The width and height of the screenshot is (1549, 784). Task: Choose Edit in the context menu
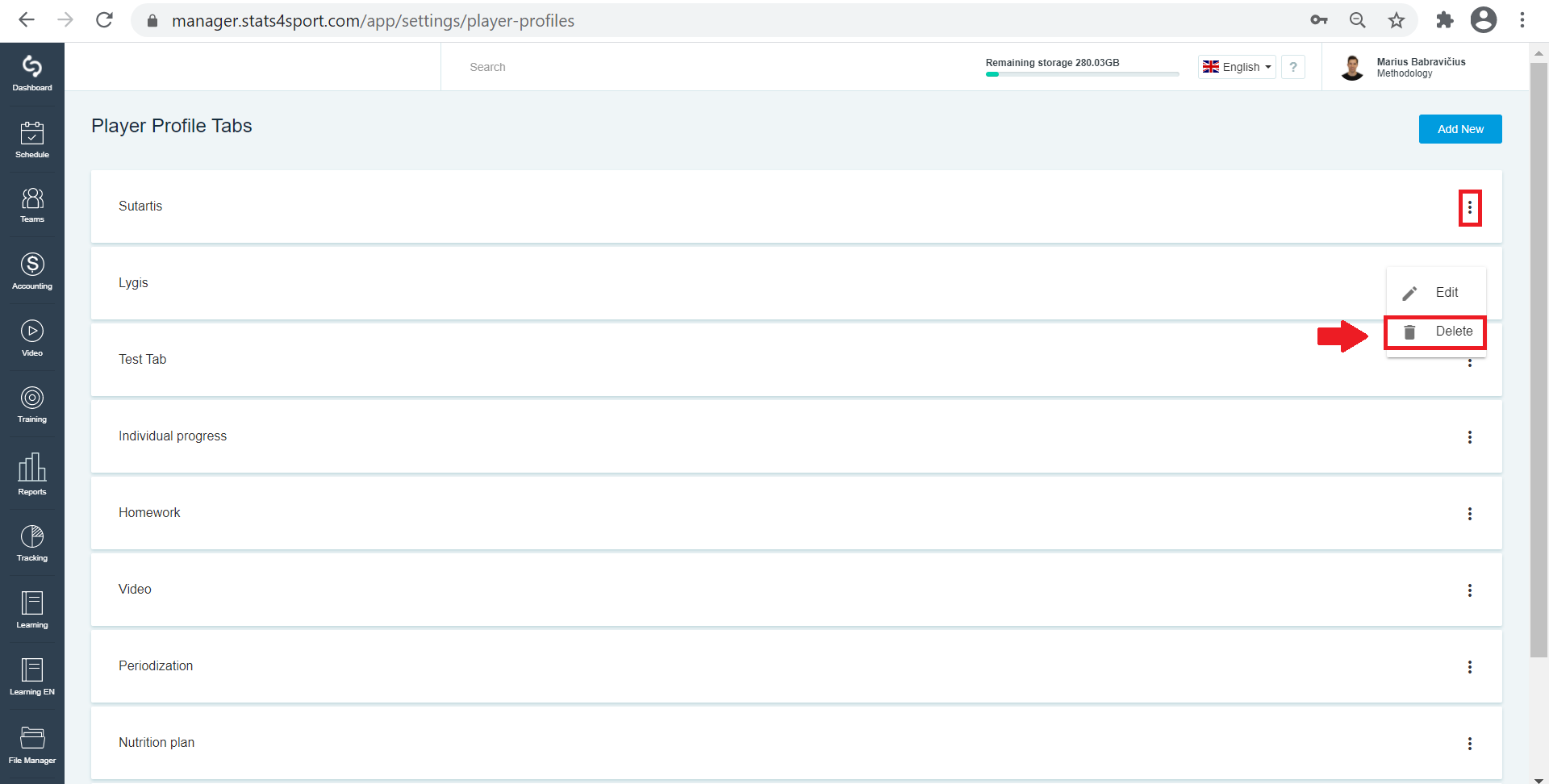pyautogui.click(x=1436, y=293)
